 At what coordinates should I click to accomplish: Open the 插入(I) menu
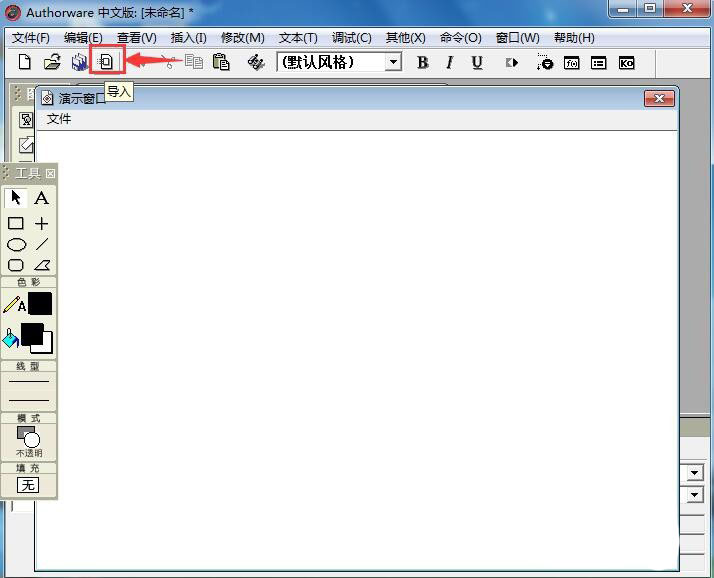[188, 37]
